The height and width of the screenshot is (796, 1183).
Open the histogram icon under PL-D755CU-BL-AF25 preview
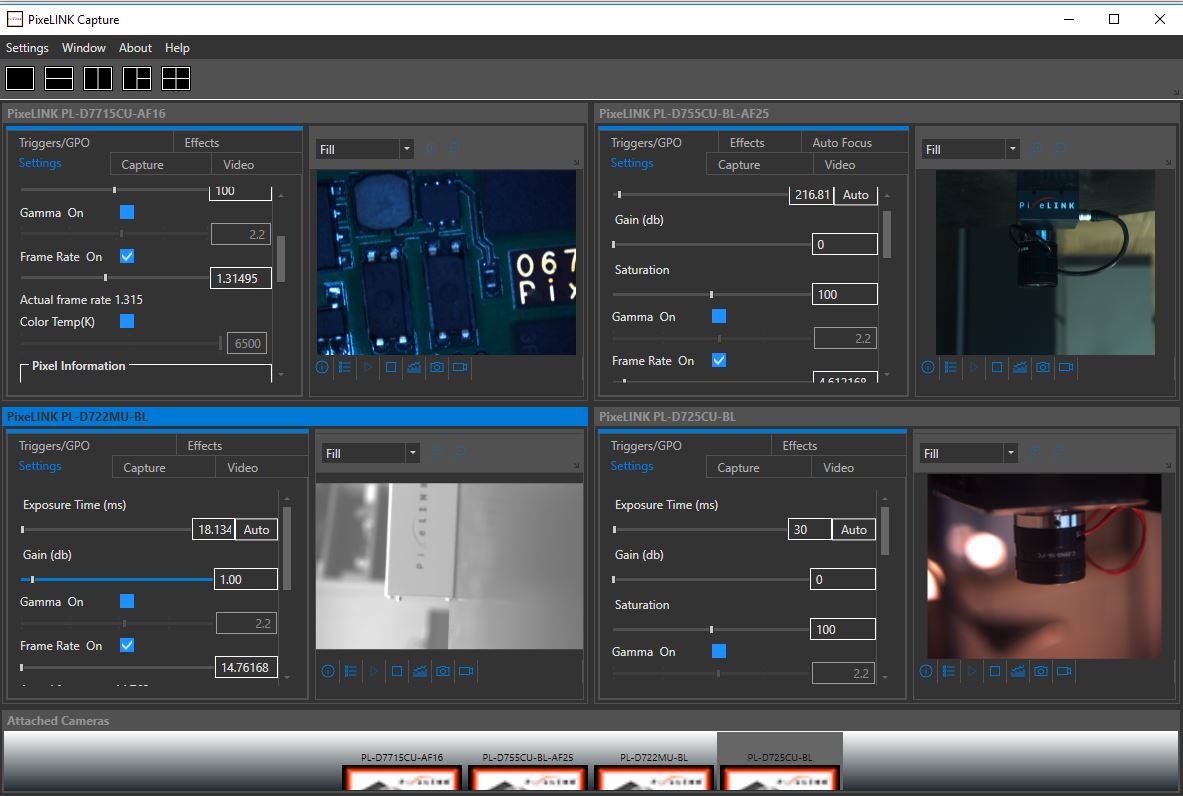click(x=1019, y=367)
